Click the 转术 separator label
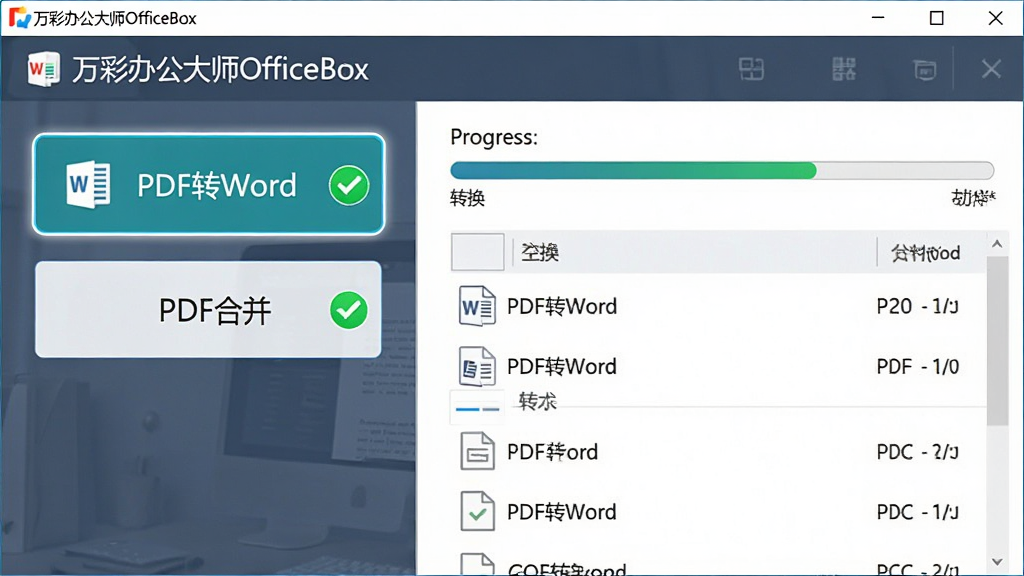Image resolution: width=1024 pixels, height=576 pixels. pyautogui.click(x=537, y=401)
